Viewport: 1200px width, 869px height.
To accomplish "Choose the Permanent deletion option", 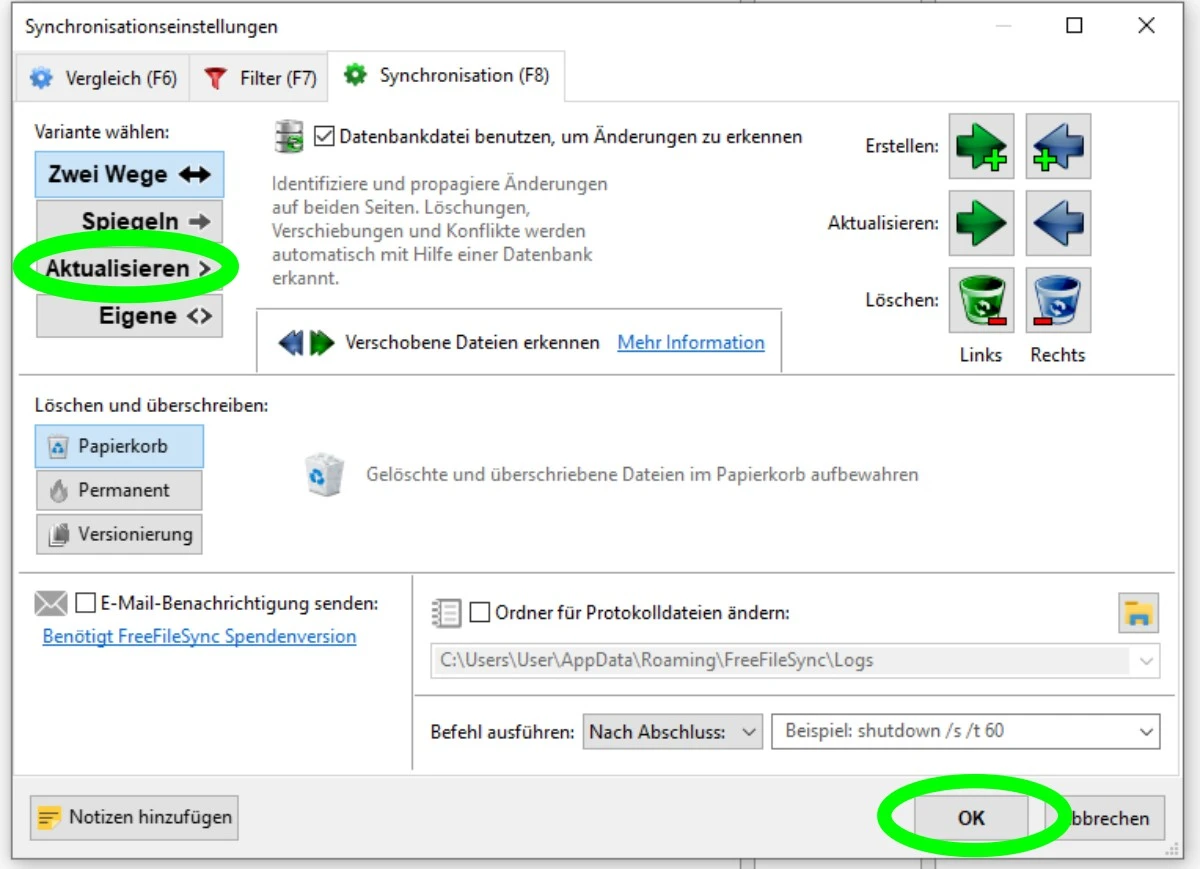I will [x=119, y=491].
